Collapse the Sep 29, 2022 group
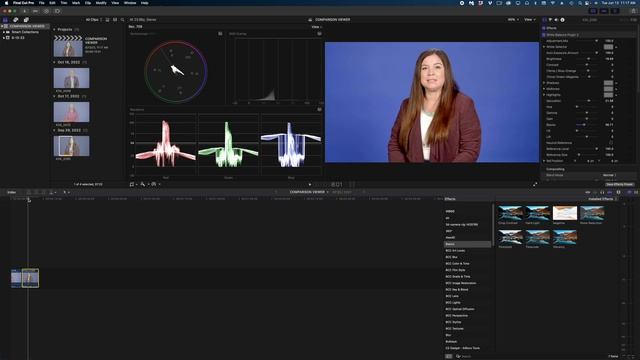Viewport: 640px width, 360px height. point(54,130)
